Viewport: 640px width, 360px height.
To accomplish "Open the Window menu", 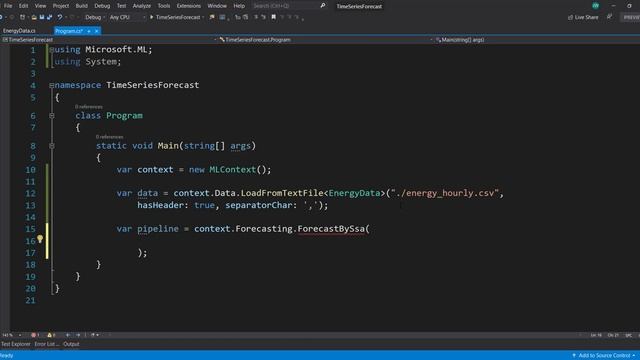I will [217, 6].
